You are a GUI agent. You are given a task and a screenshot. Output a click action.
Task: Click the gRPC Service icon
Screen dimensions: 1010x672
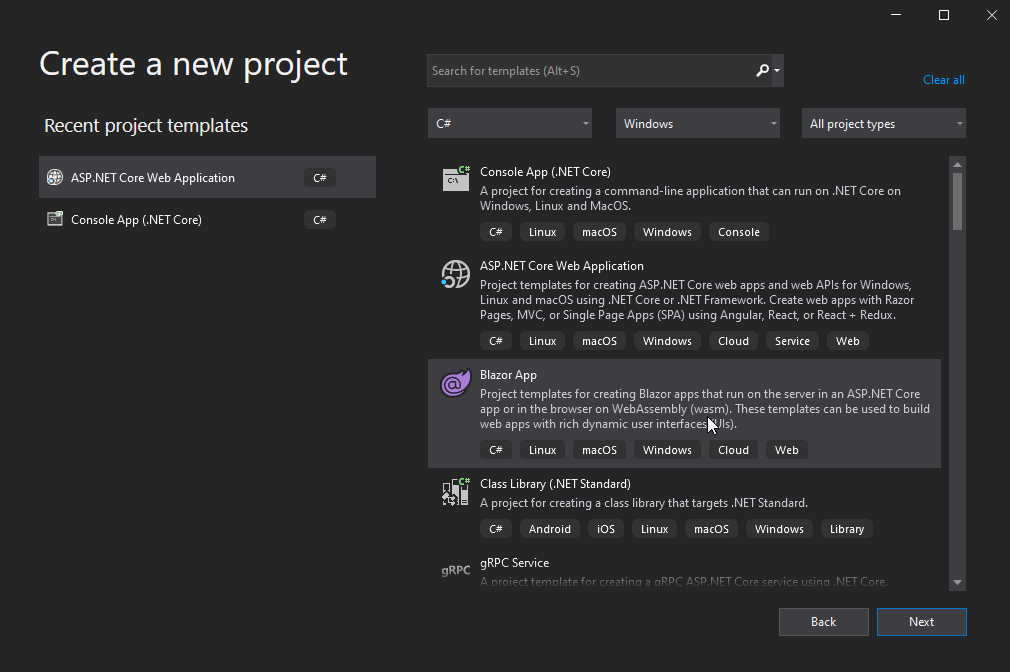click(455, 570)
